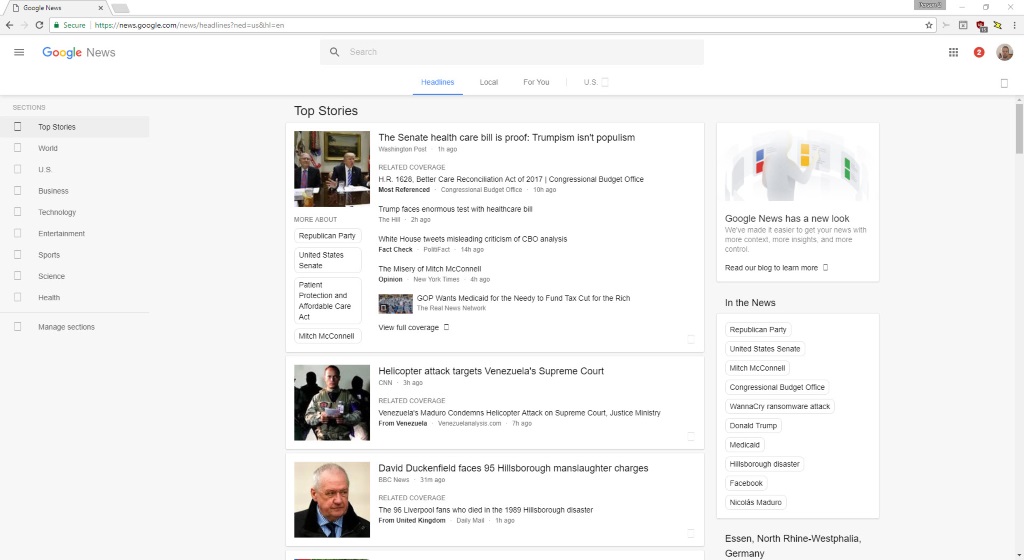Click the page vertical scrollbar thumb
Viewport: 1024px width, 560px height.
coord(1019,129)
